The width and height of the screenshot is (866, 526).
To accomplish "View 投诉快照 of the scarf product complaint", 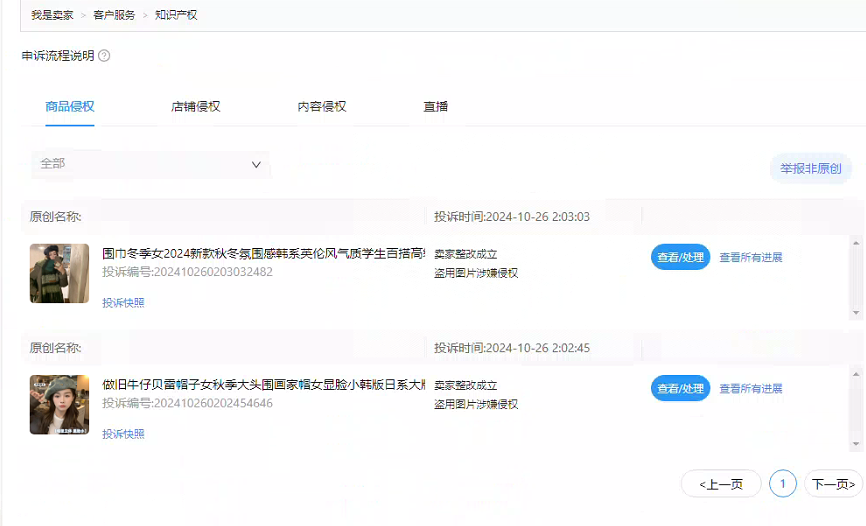I will (123, 303).
